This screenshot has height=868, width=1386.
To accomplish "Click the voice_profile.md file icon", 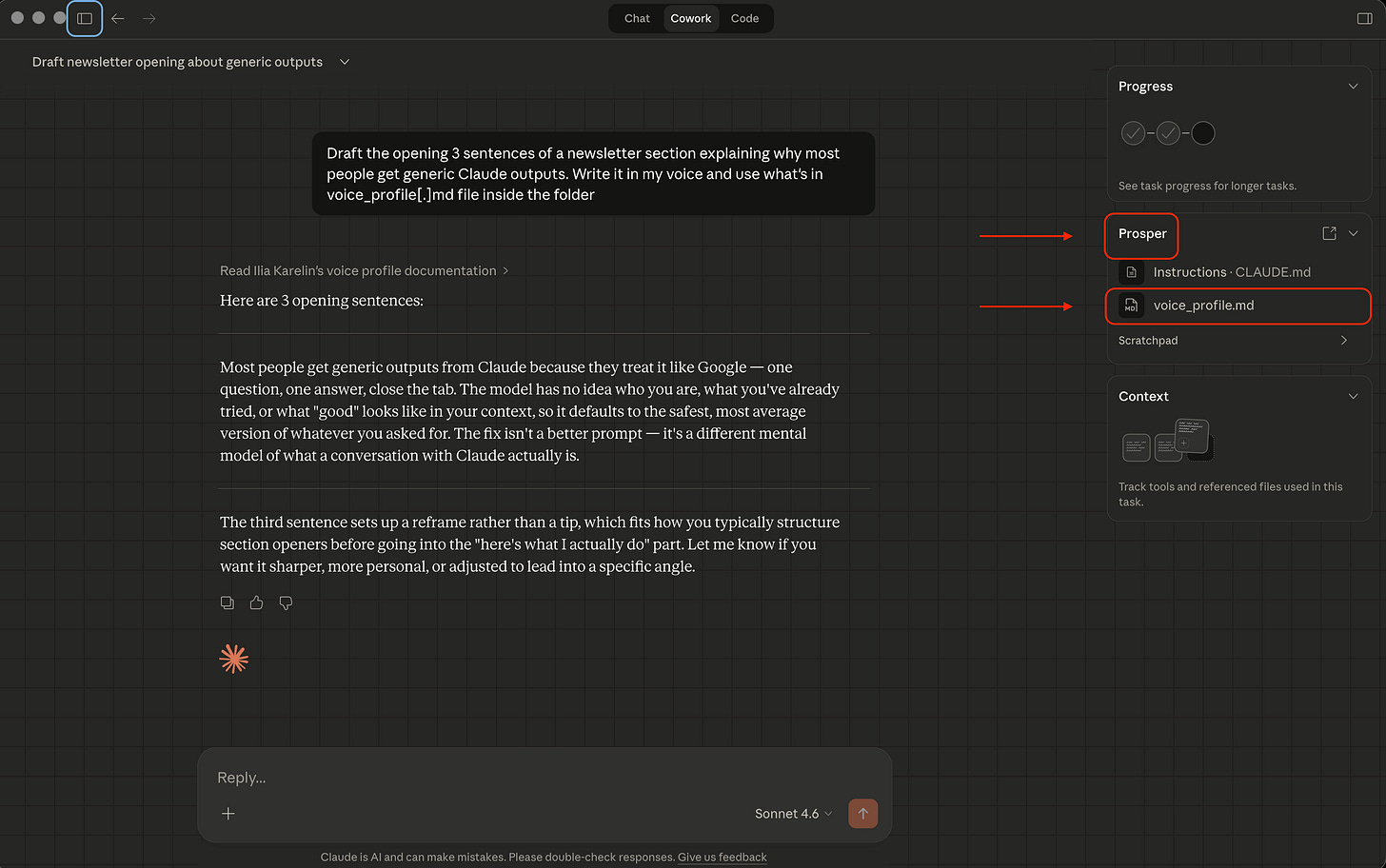I will click(x=1131, y=306).
